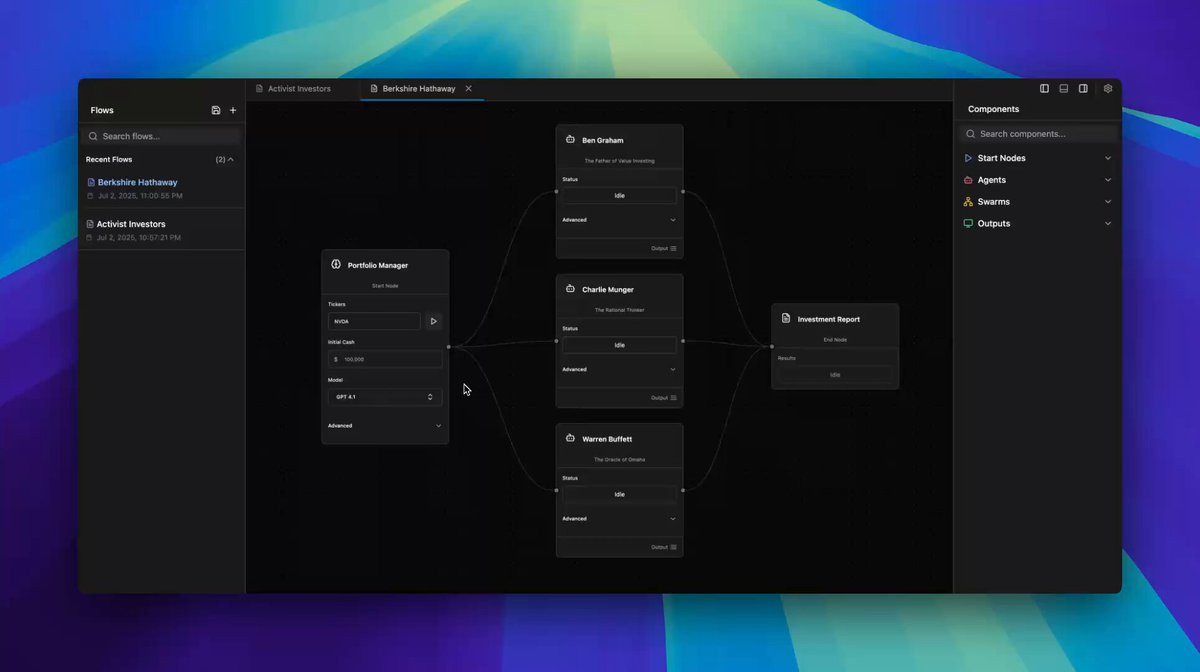Toggle the bottom panel layout icon
Screen dimensions: 1200x672
point(1063,88)
